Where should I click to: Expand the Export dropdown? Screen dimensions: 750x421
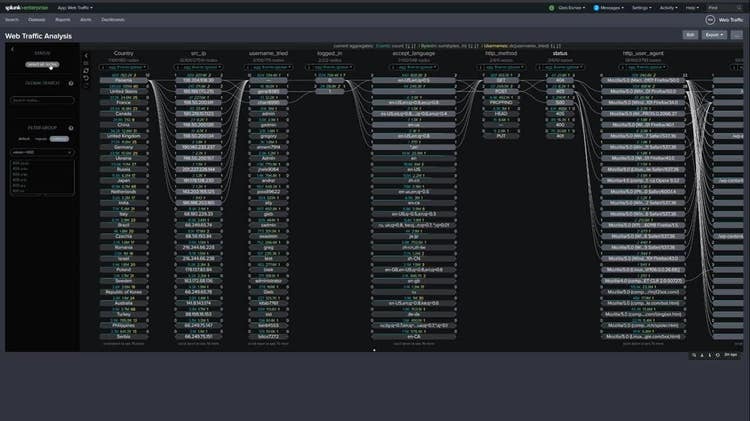(714, 34)
